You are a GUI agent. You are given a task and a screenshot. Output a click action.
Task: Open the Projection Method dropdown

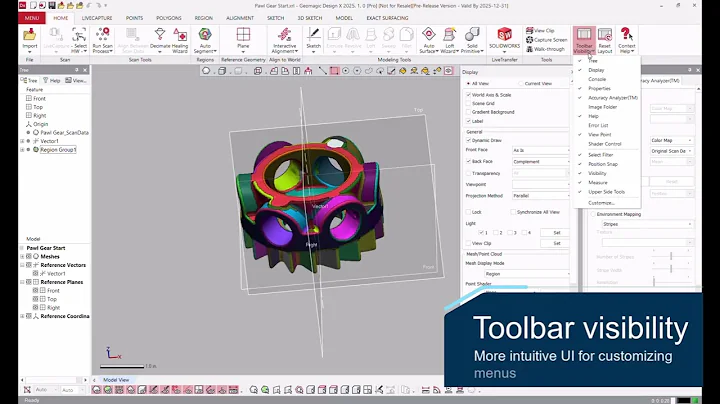(x=541, y=196)
